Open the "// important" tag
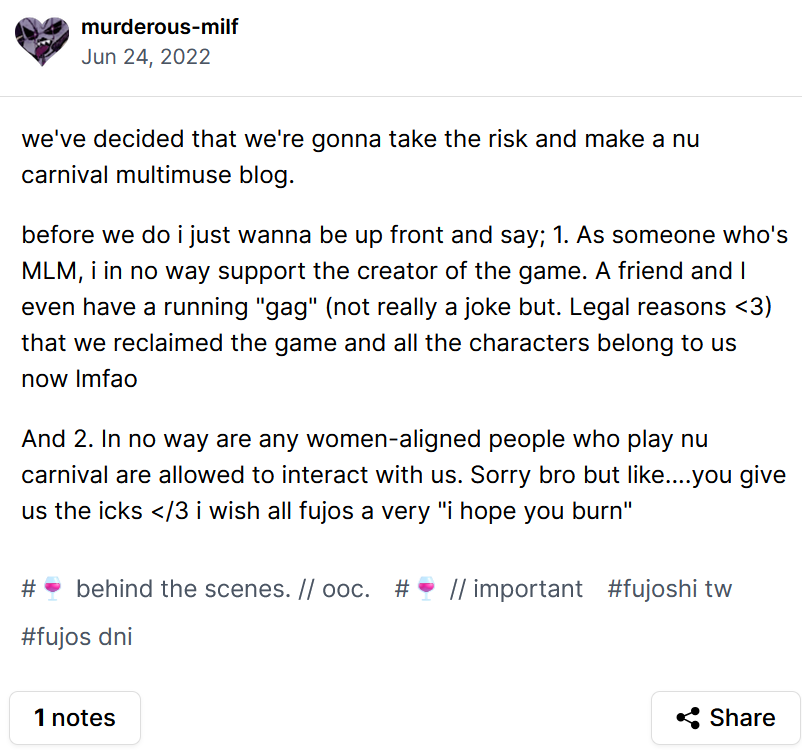Viewport: 802px width, 755px height. [x=516, y=589]
